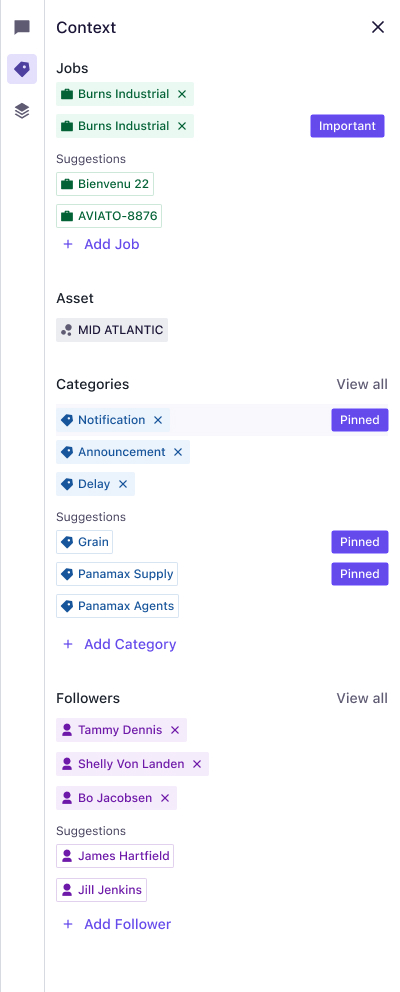Remove Announcement category with its X

[x=178, y=452]
